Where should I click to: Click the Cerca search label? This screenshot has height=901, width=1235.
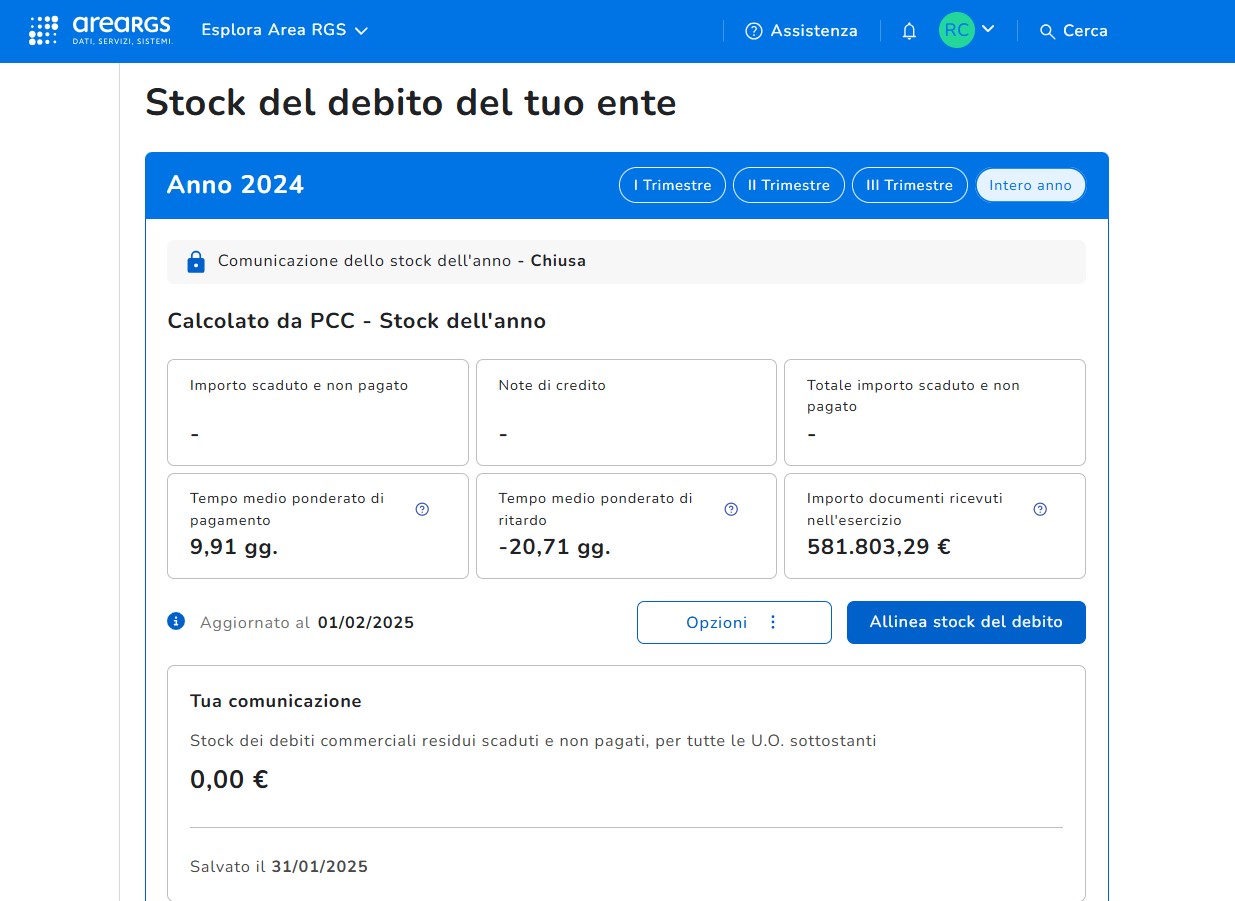(x=1085, y=31)
